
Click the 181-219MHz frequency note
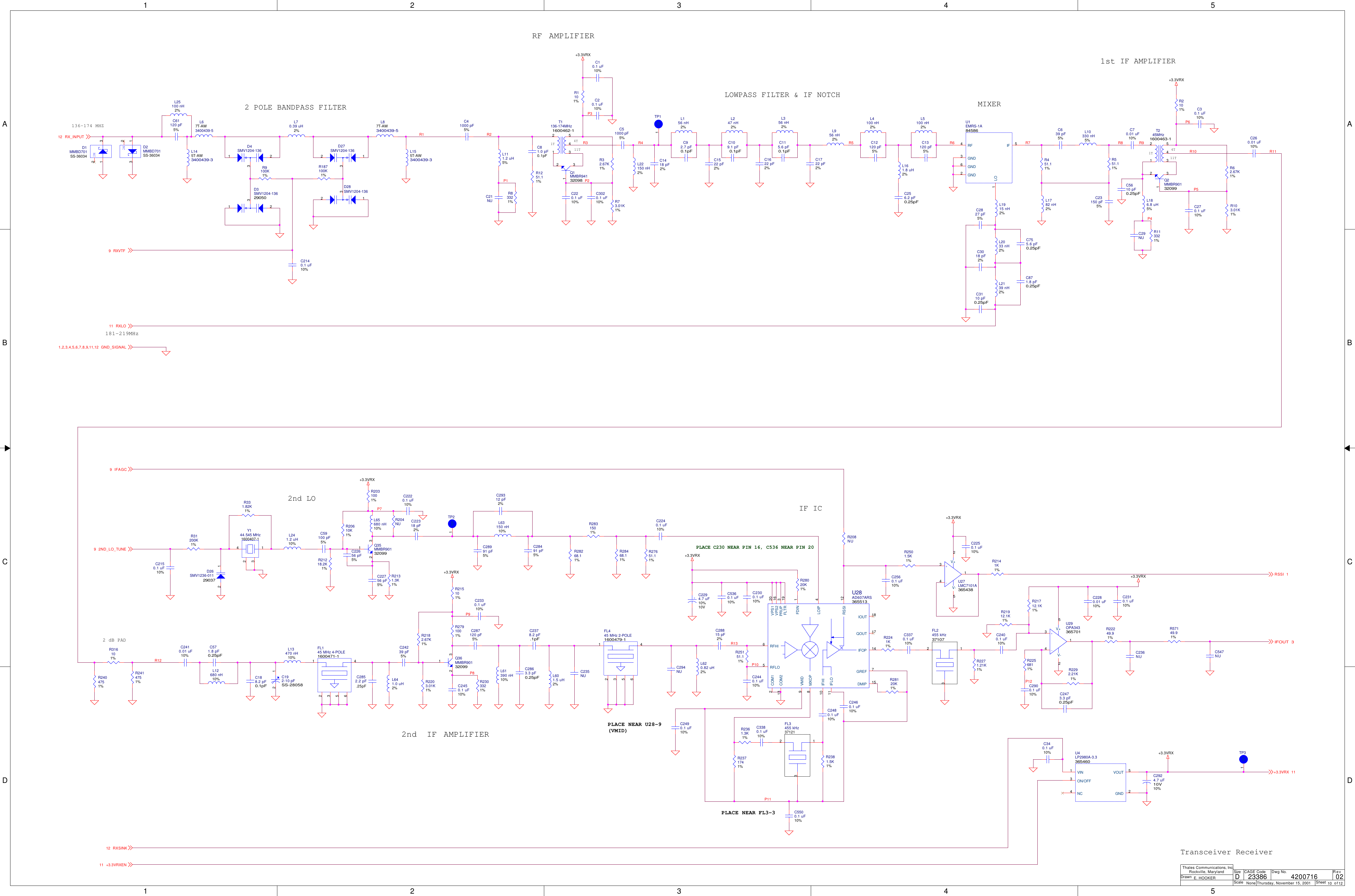[x=122, y=334]
